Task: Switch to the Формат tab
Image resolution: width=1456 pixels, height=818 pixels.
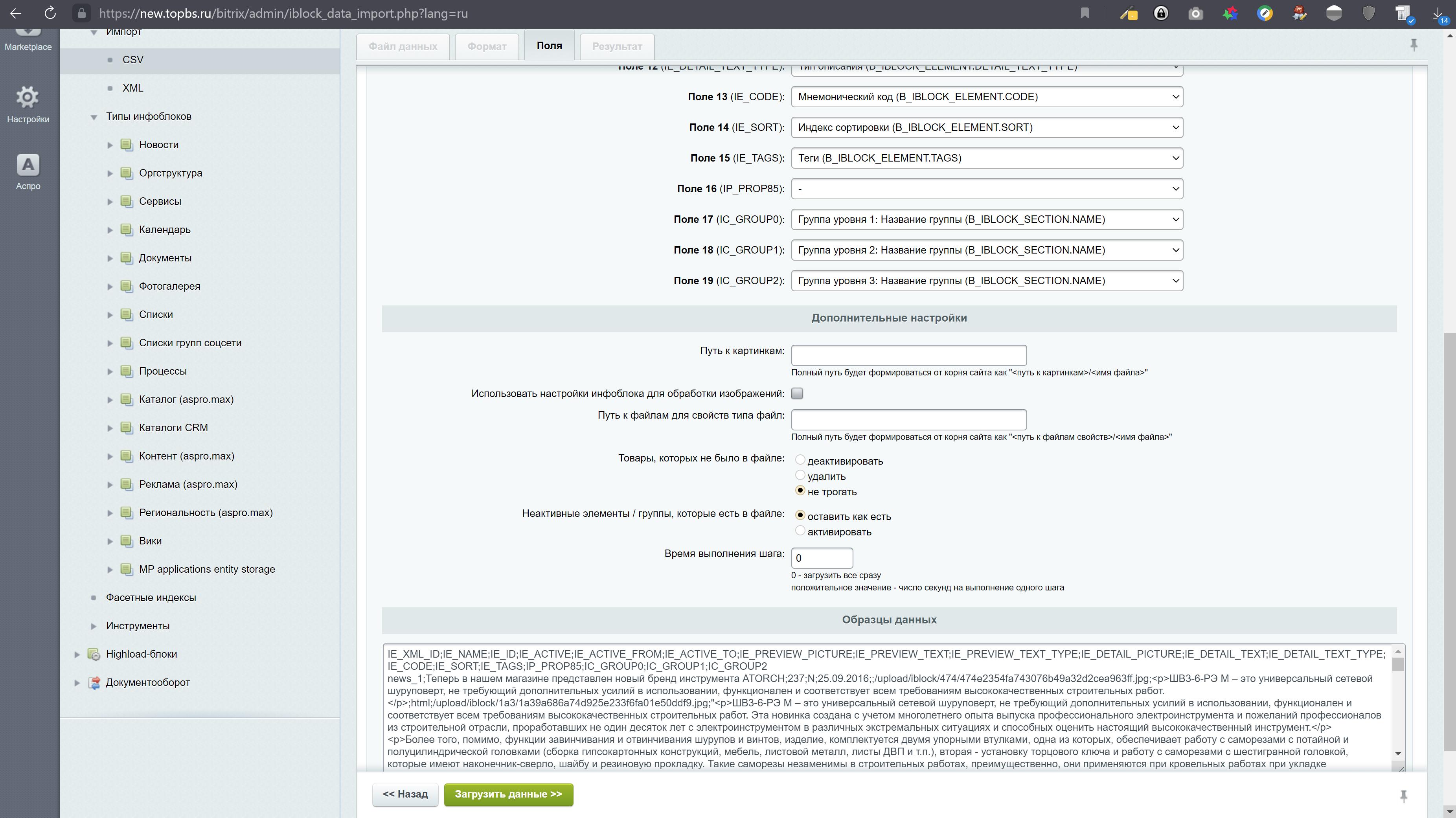Action: pyautogui.click(x=487, y=46)
